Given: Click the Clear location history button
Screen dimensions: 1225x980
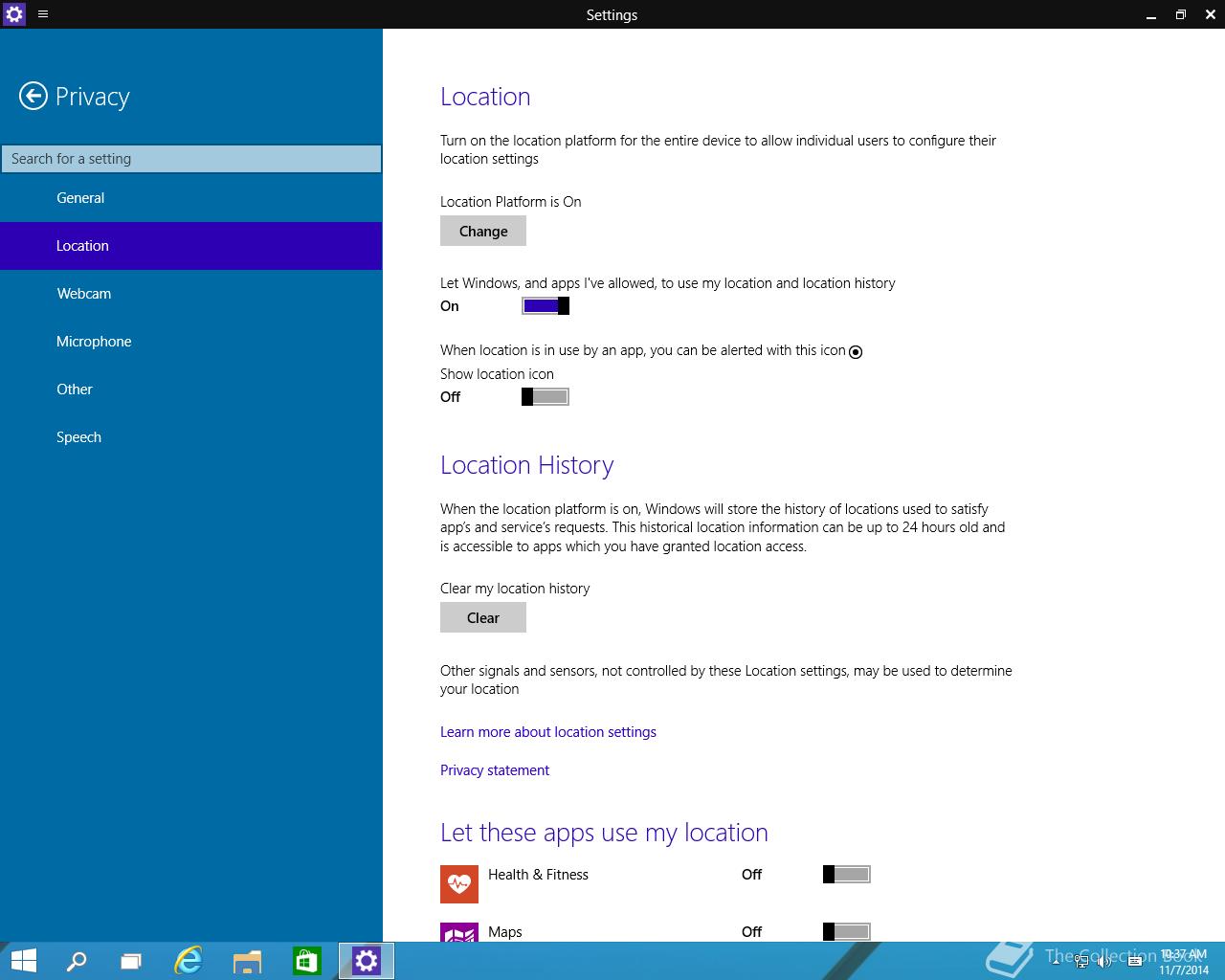Looking at the screenshot, I should [x=483, y=617].
